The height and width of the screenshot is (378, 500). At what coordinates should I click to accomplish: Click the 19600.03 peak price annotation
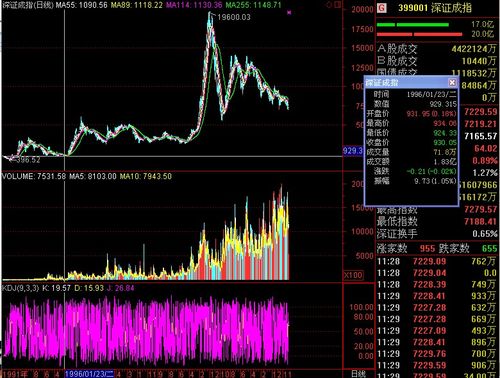(234, 17)
